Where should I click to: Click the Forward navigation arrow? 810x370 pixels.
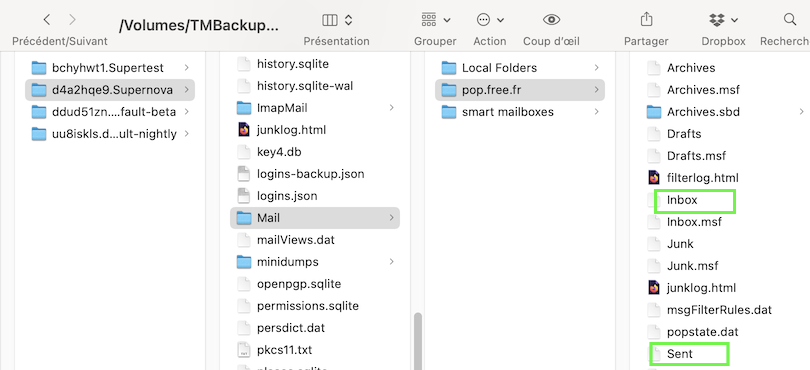click(x=72, y=20)
